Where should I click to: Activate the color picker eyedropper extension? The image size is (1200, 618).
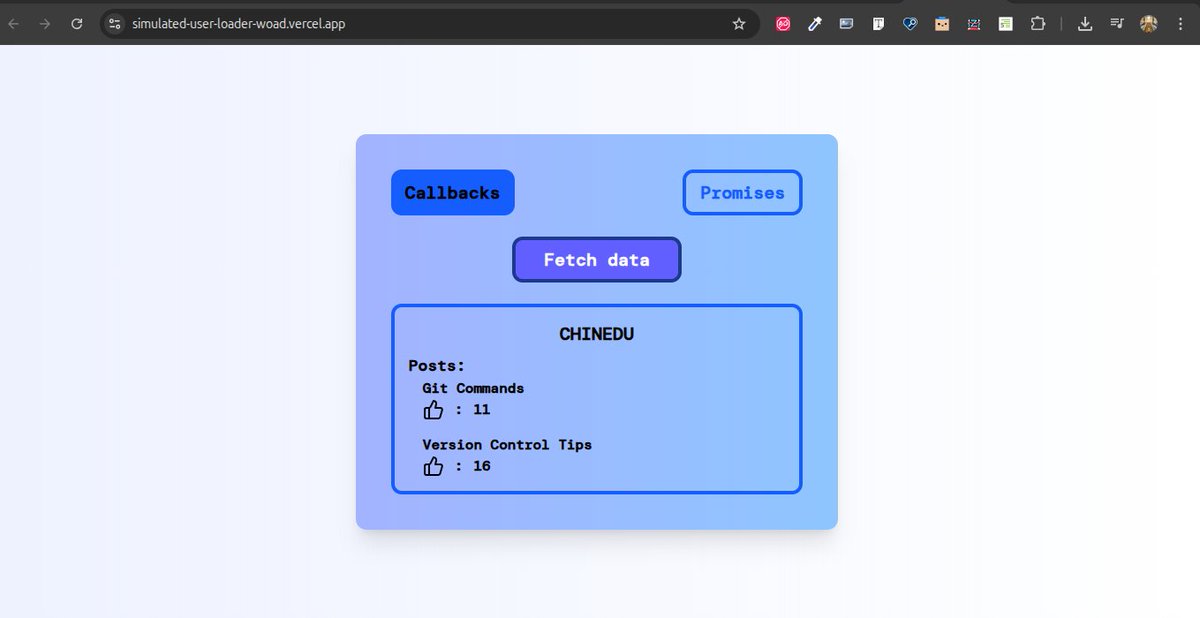(814, 24)
